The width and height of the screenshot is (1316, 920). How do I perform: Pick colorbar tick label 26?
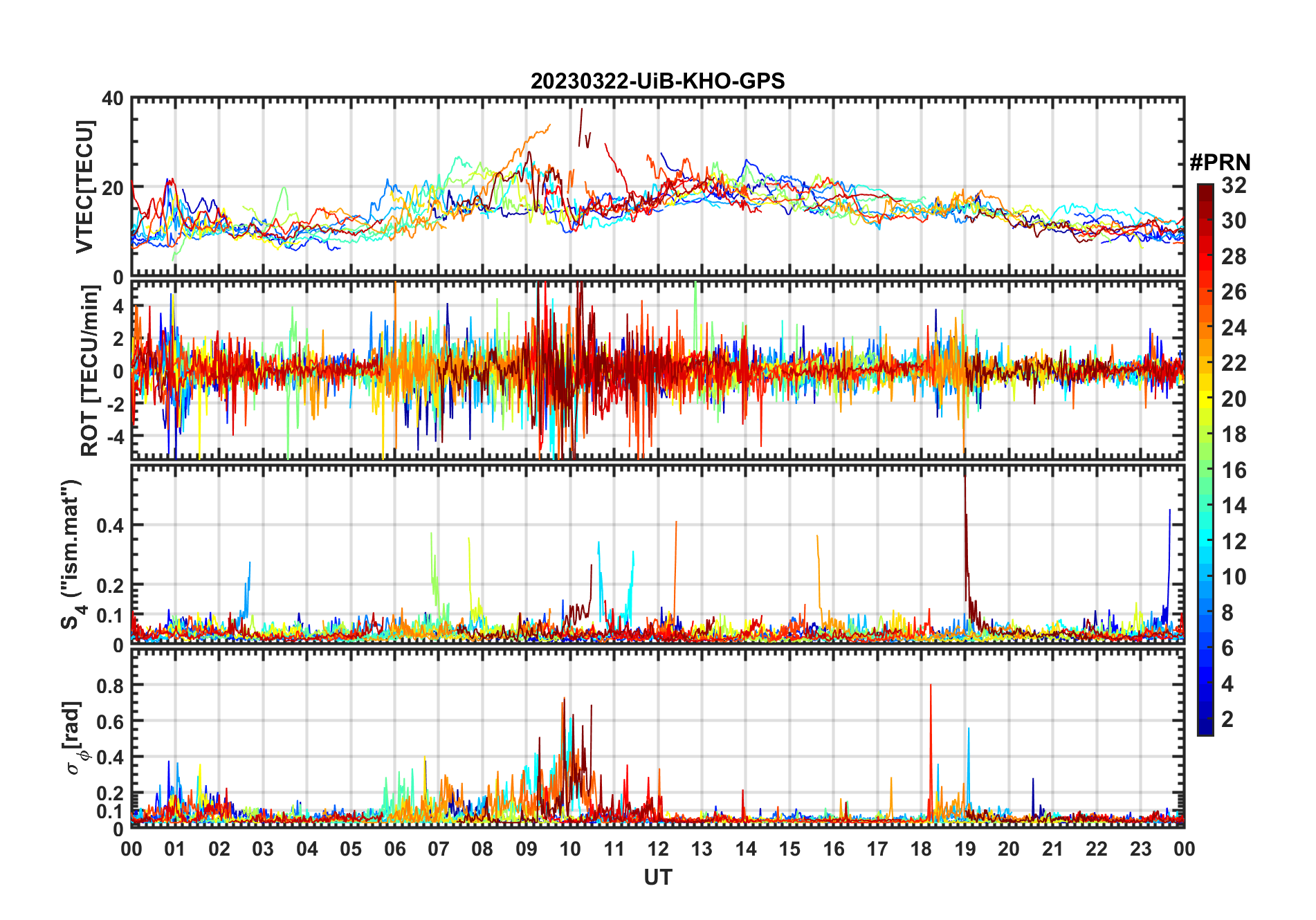point(1234,292)
